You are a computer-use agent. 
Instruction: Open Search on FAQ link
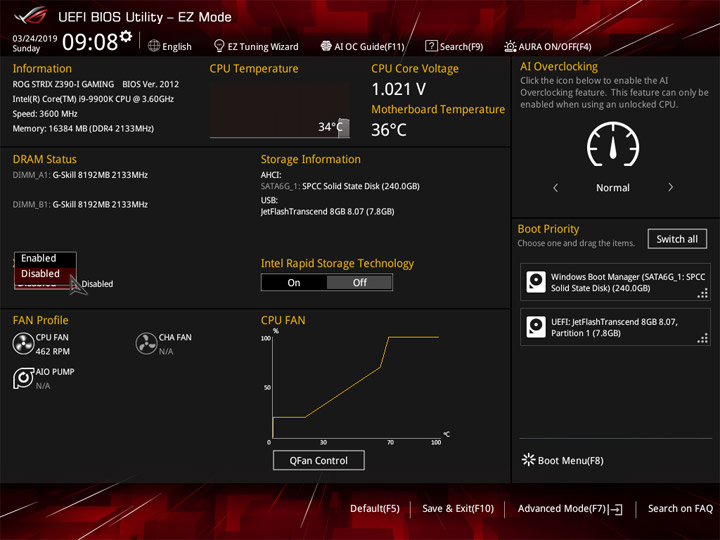[x=680, y=509]
